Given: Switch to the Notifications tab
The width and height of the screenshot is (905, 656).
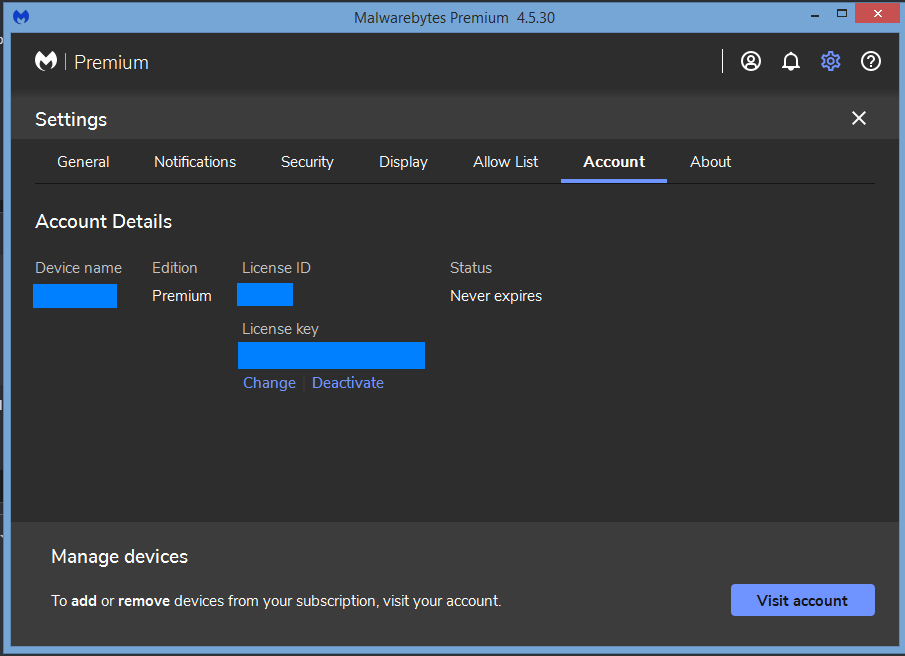Looking at the screenshot, I should click(x=195, y=162).
